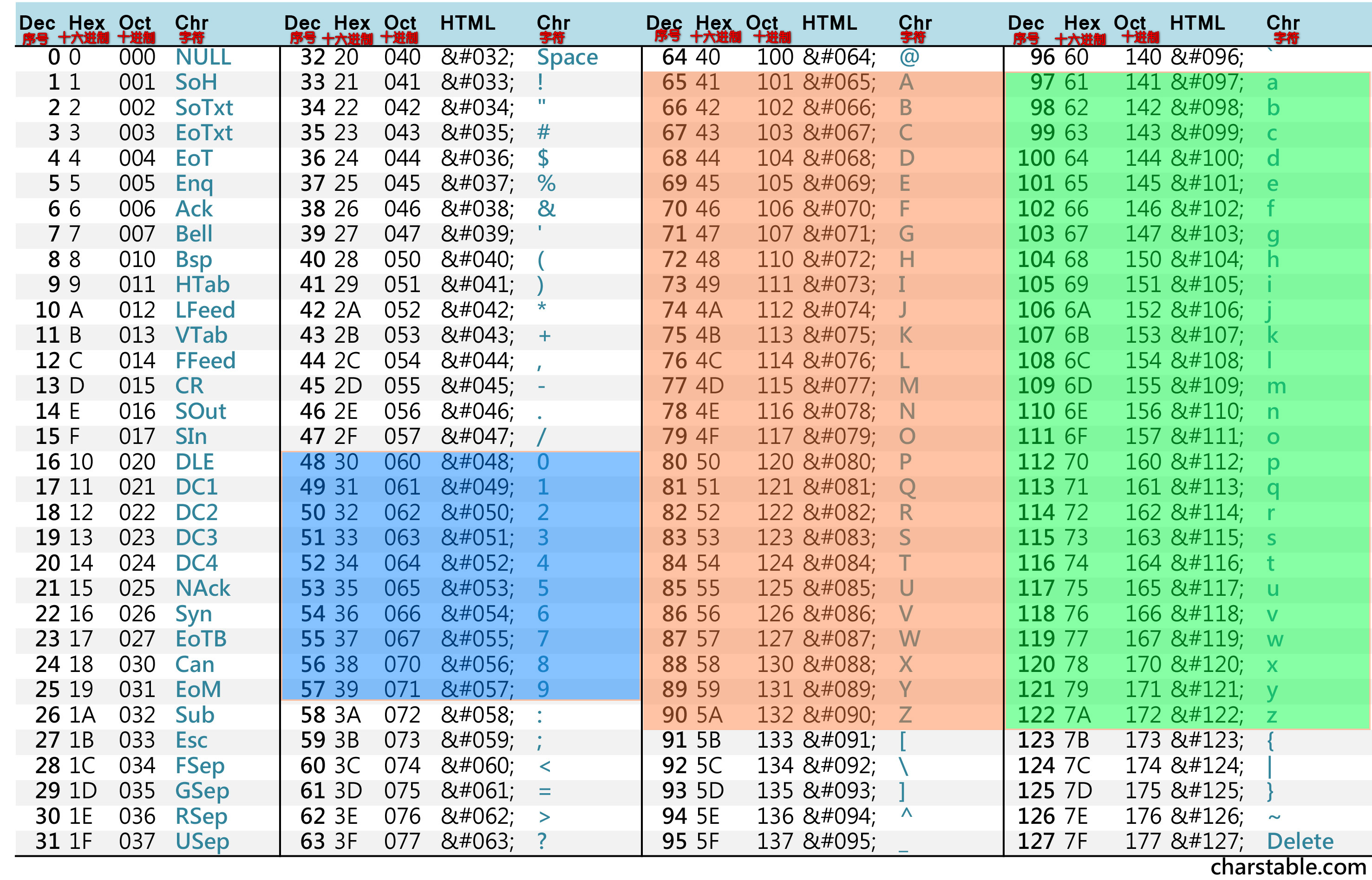Image resolution: width=1372 pixels, height=880 pixels.
Task: Select the ampersand character at decimal 38
Action: click(546, 209)
